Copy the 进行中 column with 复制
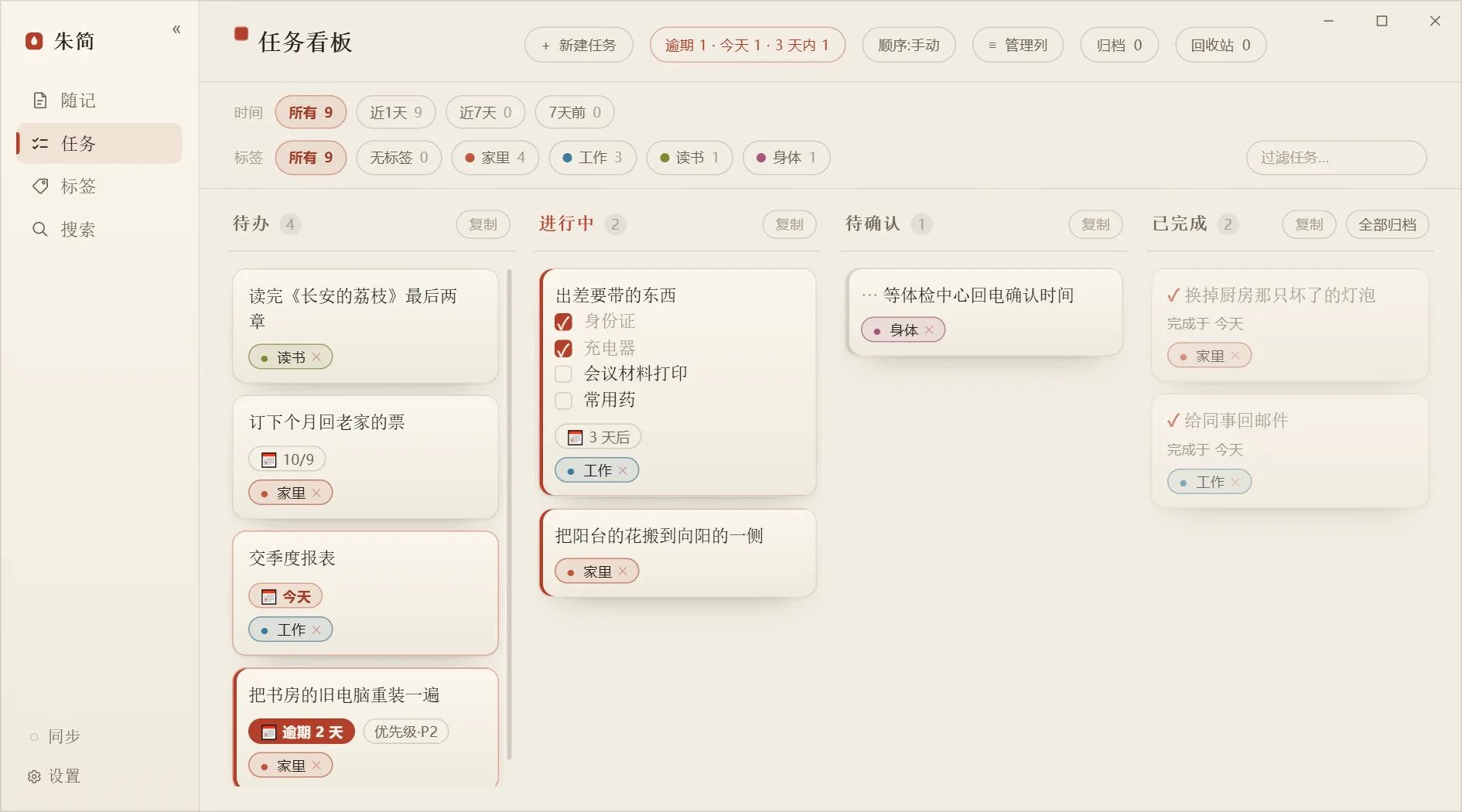 tap(789, 225)
